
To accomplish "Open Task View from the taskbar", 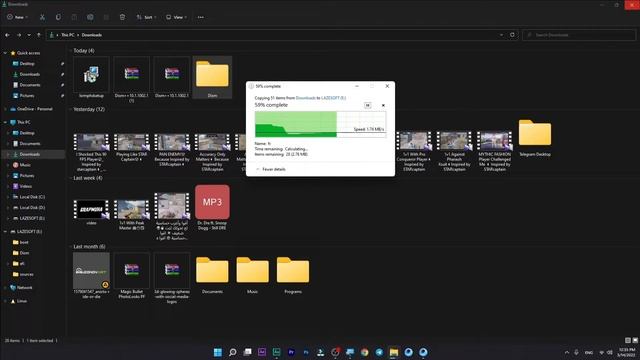I will tap(247, 352).
